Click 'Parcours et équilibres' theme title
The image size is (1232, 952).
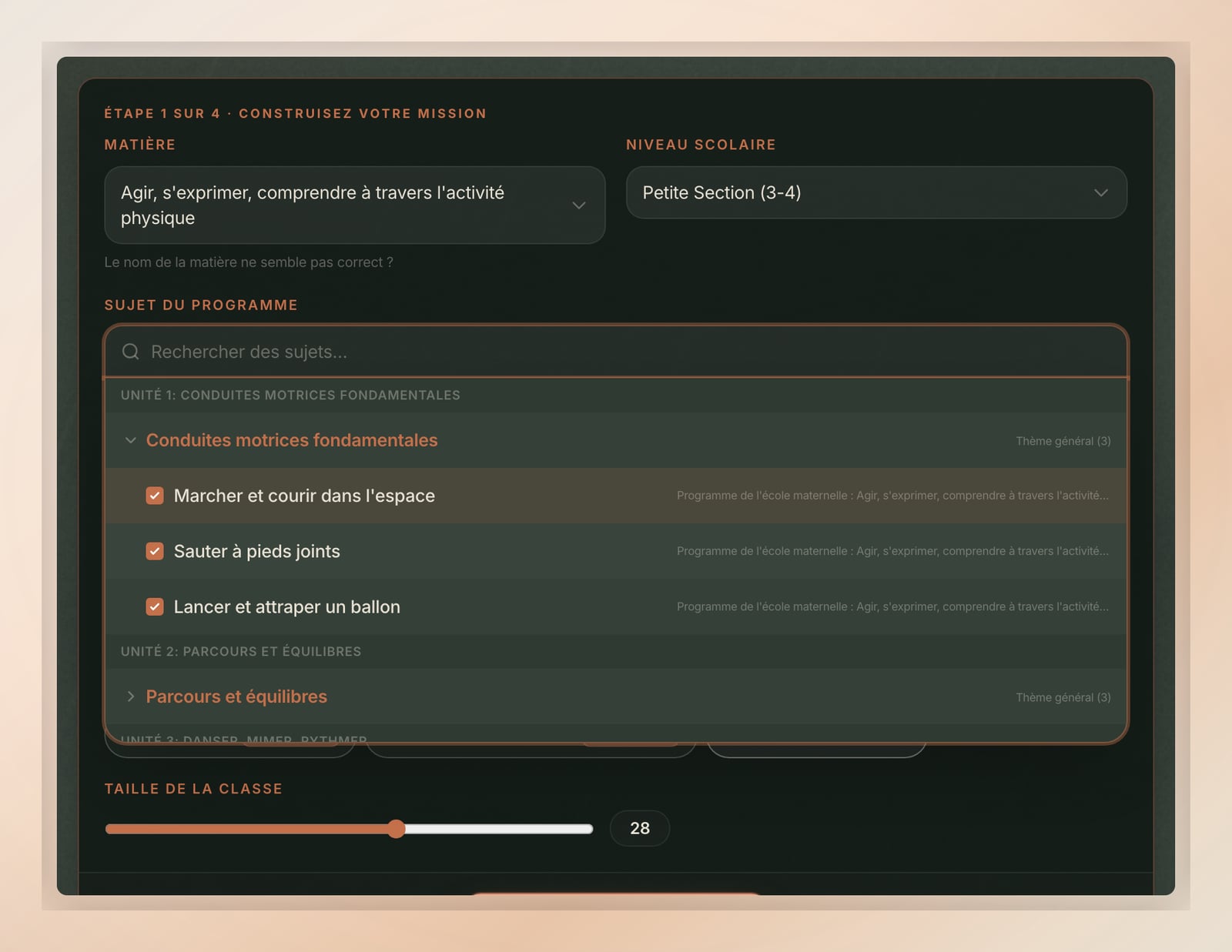click(x=236, y=696)
